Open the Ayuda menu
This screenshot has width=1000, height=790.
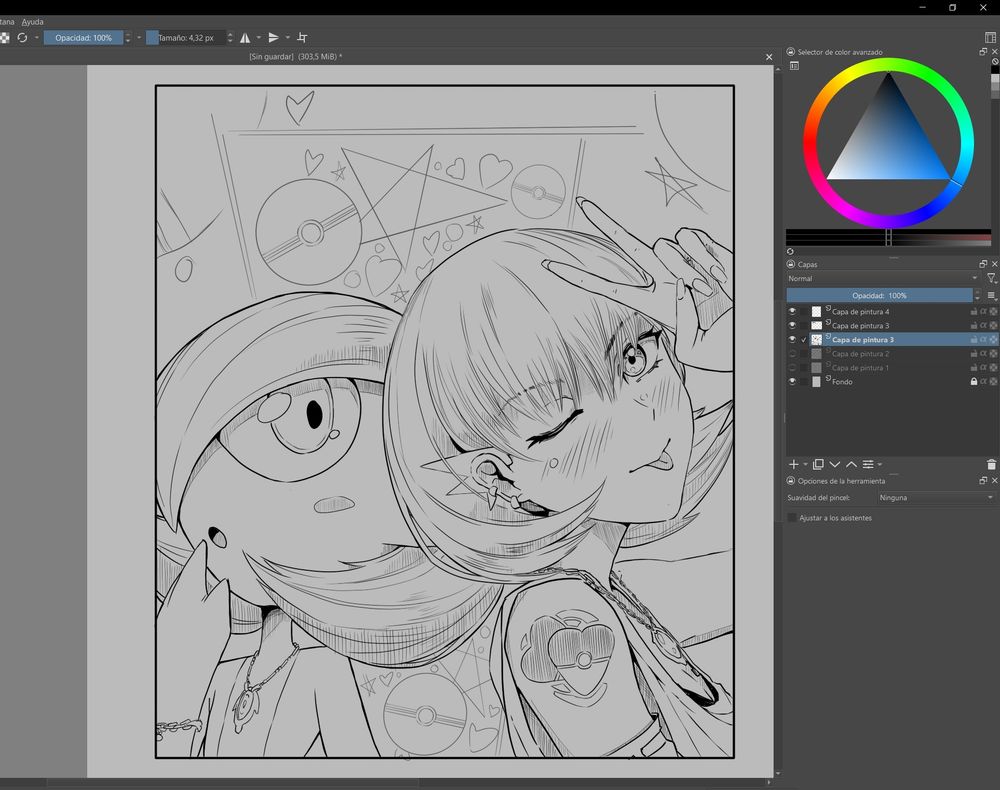33,22
